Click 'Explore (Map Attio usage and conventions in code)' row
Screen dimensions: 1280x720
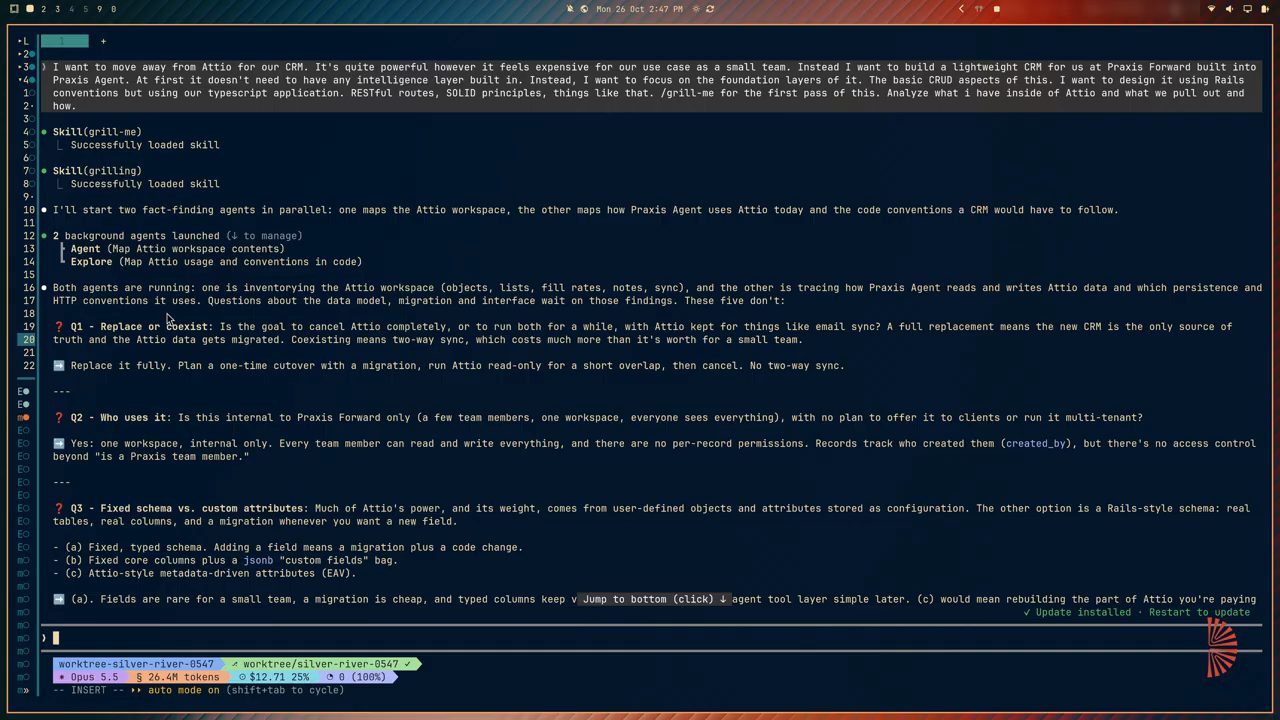[x=216, y=262]
